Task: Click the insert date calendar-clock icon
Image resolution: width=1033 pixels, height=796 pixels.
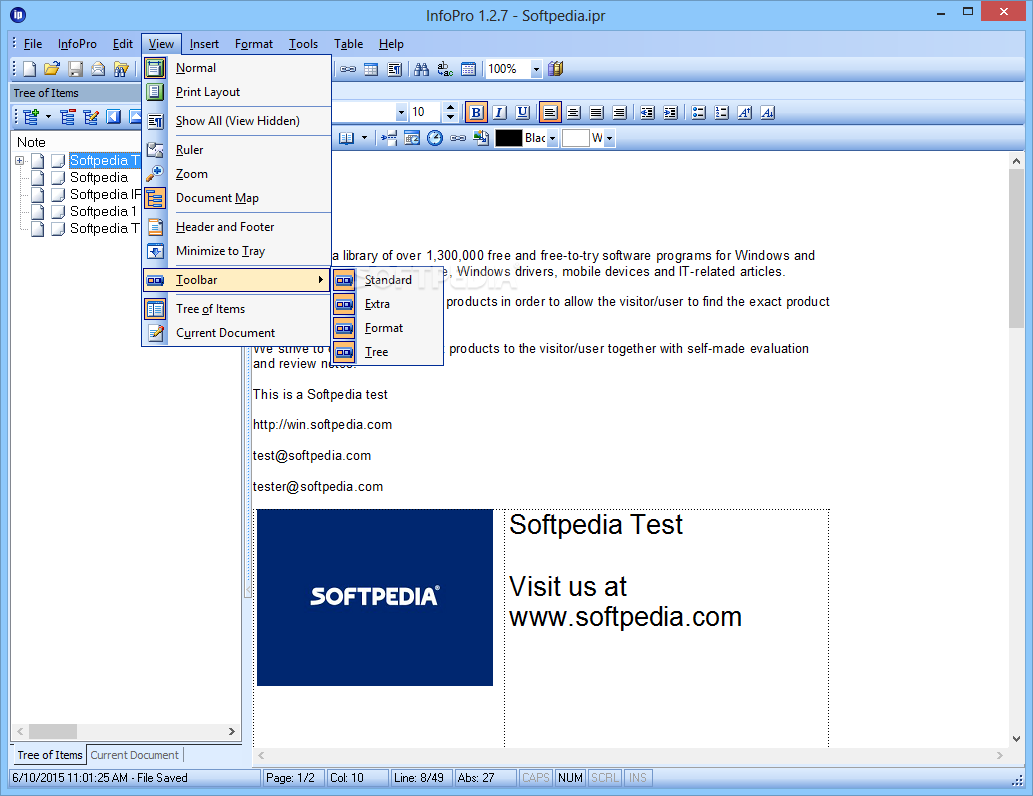Action: (x=412, y=138)
